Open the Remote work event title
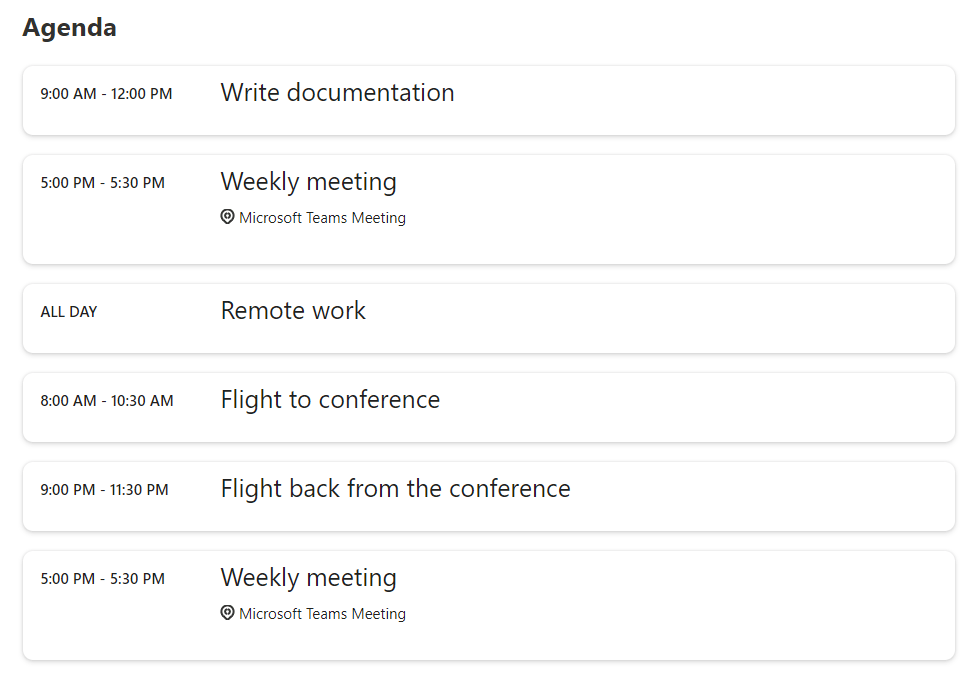The height and width of the screenshot is (673, 979). click(x=293, y=311)
